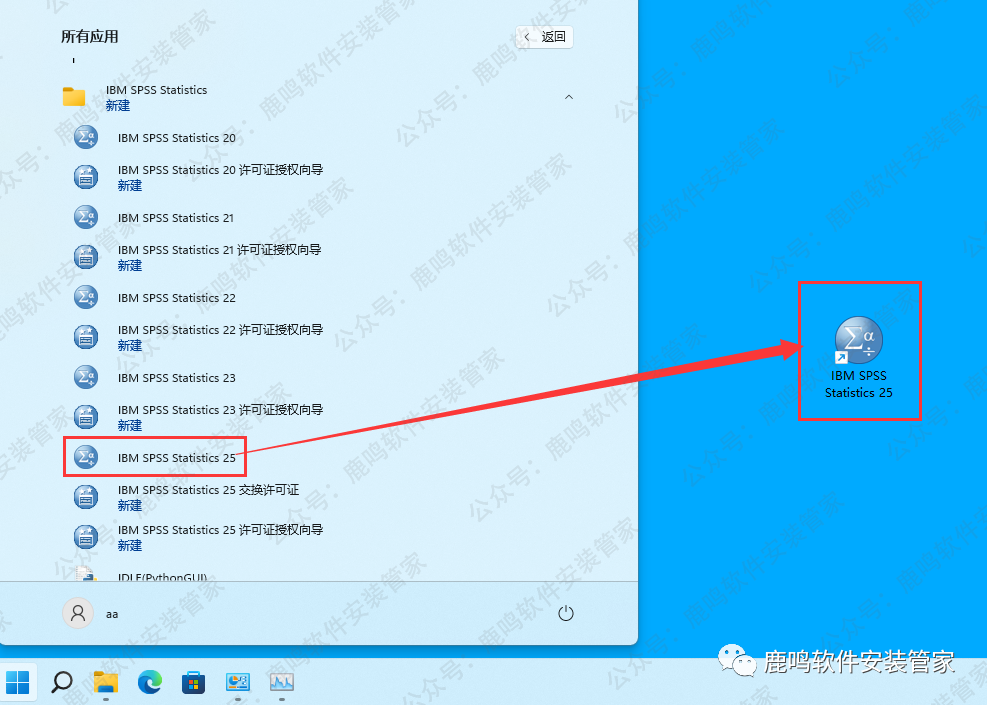Click the 返回 back button
987x705 pixels.
pos(545,37)
